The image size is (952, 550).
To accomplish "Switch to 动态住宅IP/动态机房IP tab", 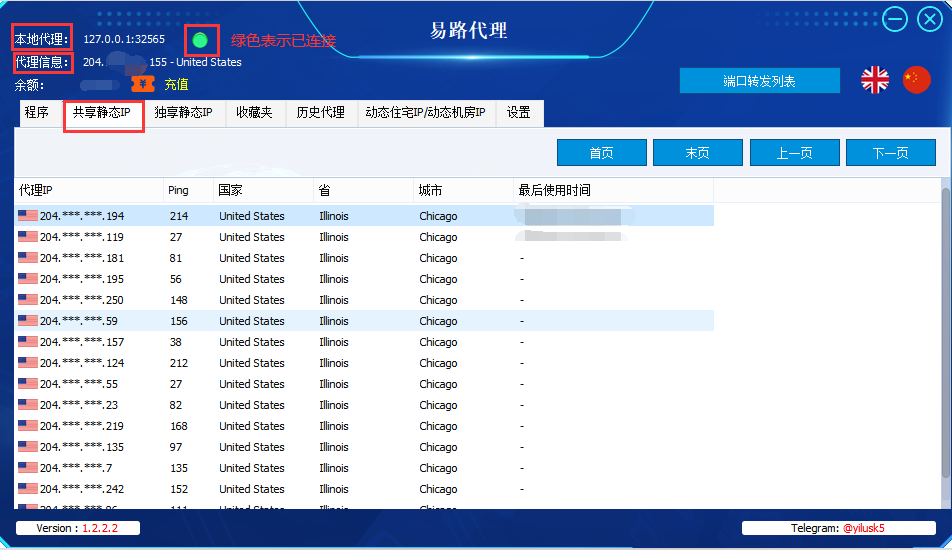I will 426,113.
